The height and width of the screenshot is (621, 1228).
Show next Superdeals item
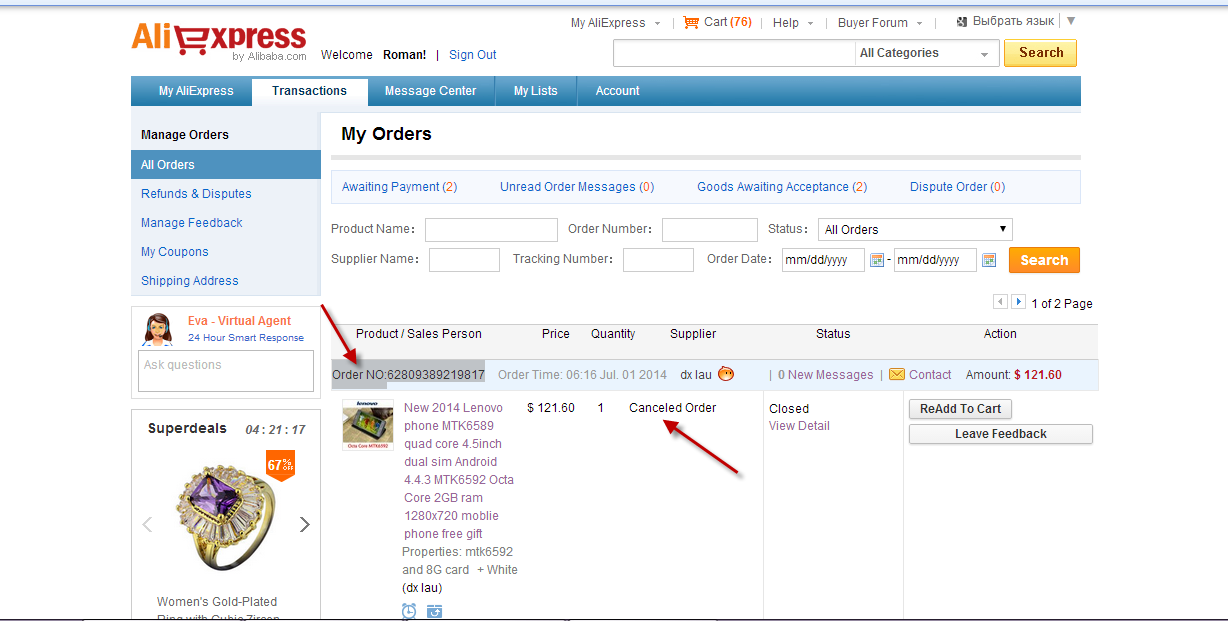coord(304,524)
